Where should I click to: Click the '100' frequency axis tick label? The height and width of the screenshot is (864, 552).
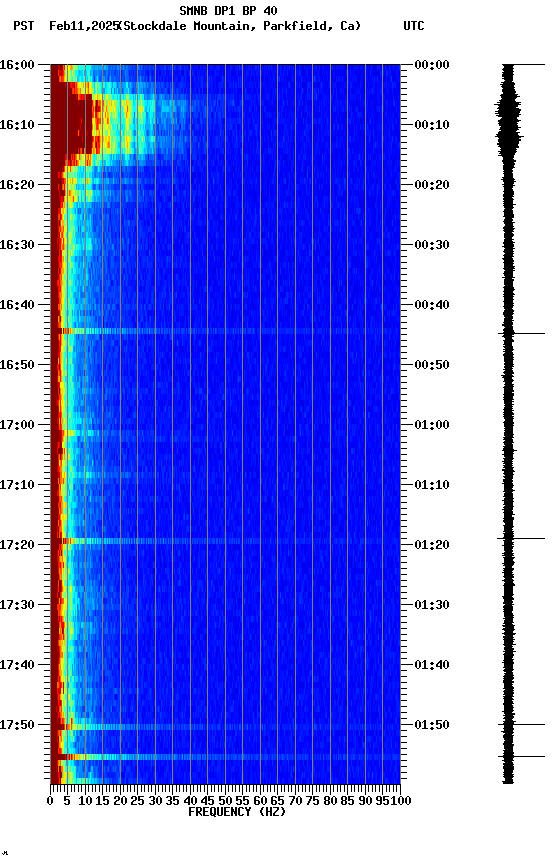click(402, 801)
